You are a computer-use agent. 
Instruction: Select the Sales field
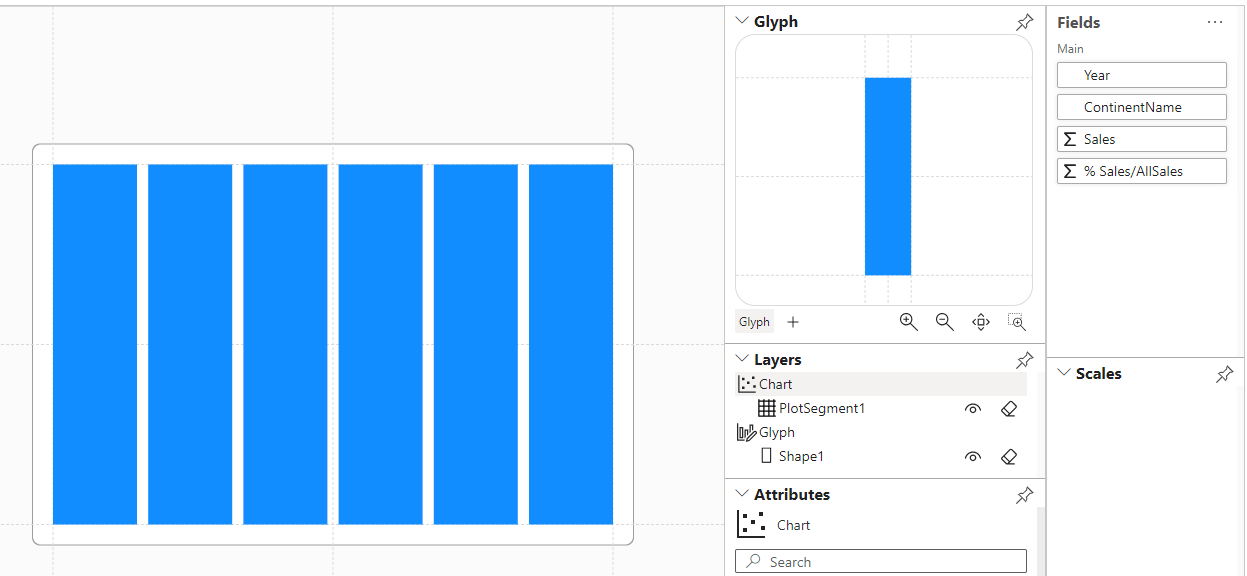pos(1142,139)
